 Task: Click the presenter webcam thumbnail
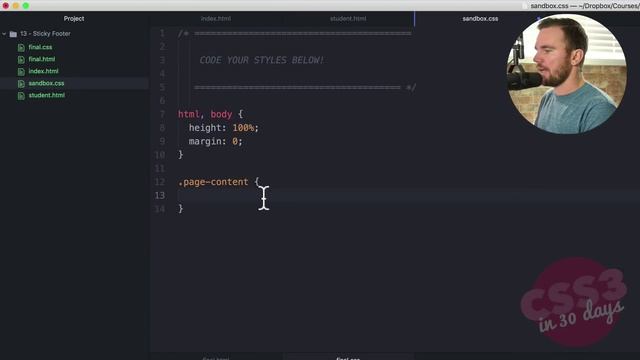(x=567, y=74)
